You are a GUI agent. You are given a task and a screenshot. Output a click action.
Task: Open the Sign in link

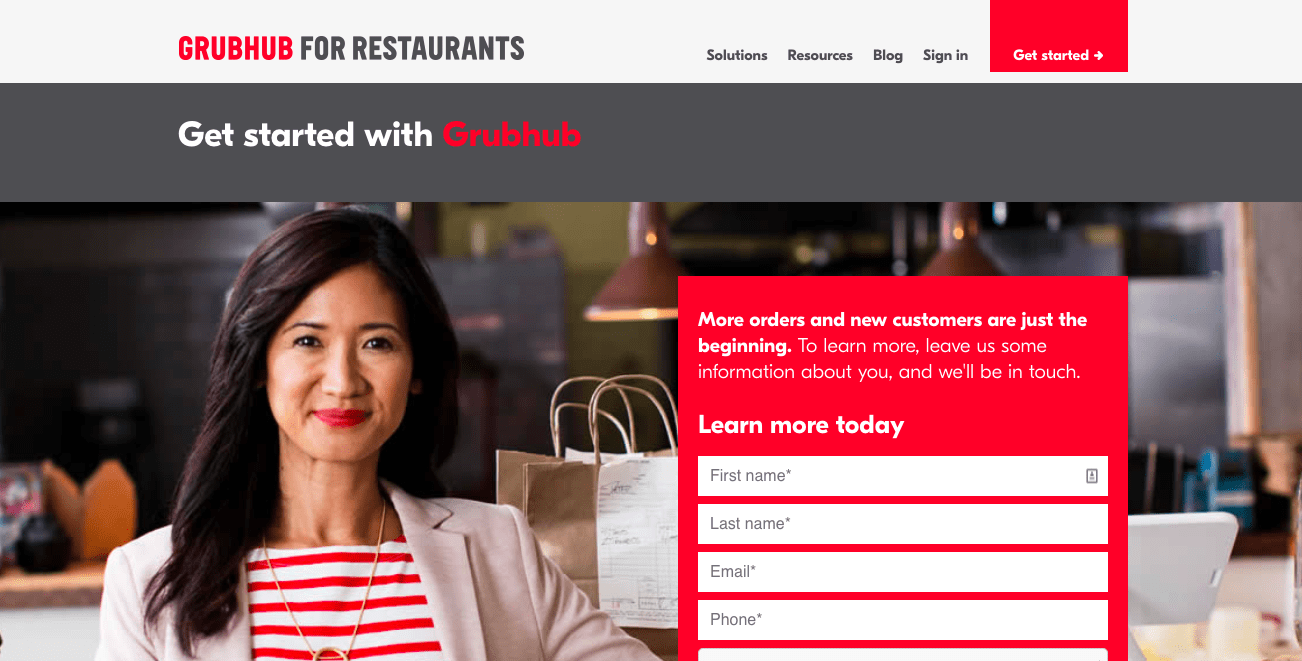[x=945, y=55]
